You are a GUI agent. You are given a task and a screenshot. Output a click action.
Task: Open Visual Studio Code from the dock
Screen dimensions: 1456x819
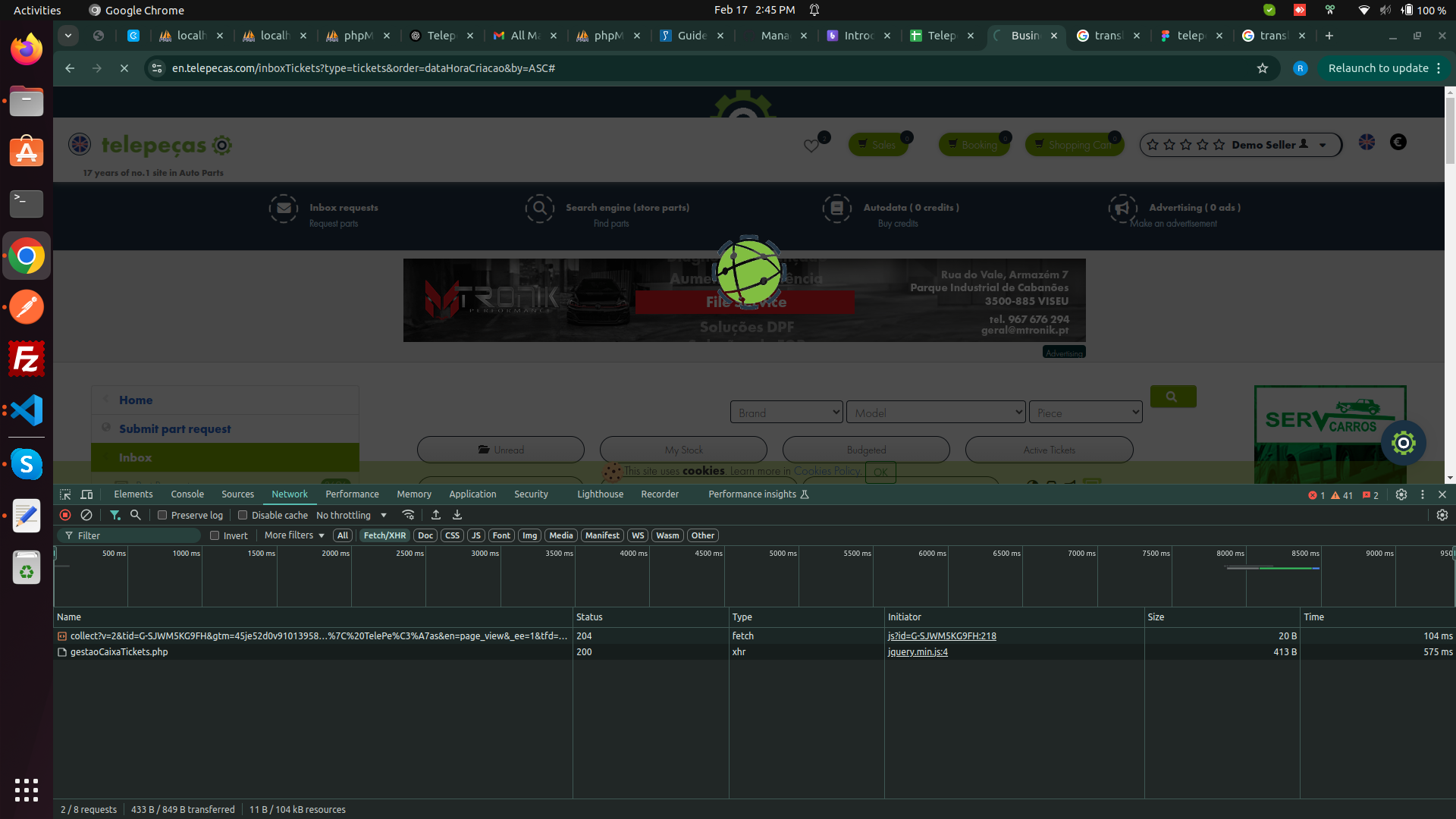click(x=27, y=410)
